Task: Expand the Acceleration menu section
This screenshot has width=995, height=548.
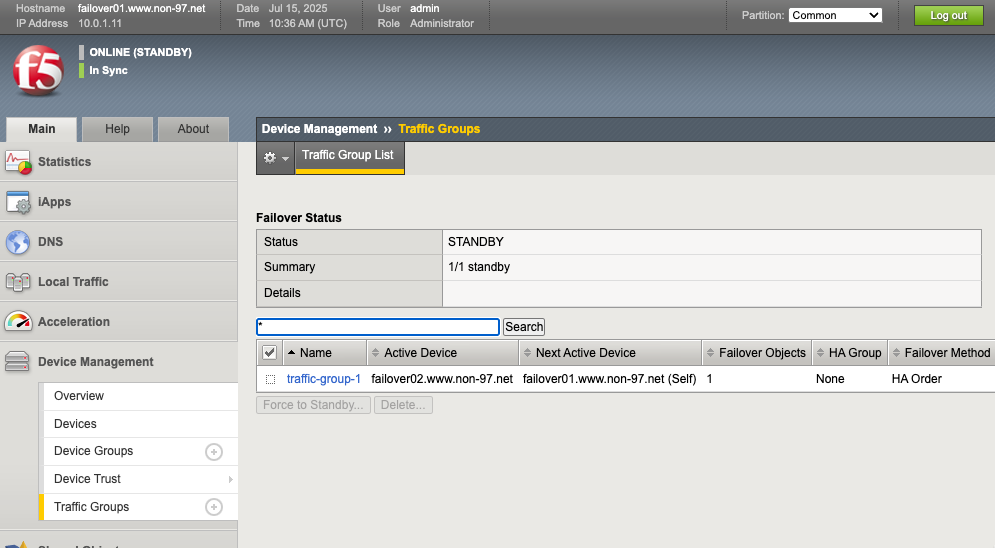Action: 119,322
